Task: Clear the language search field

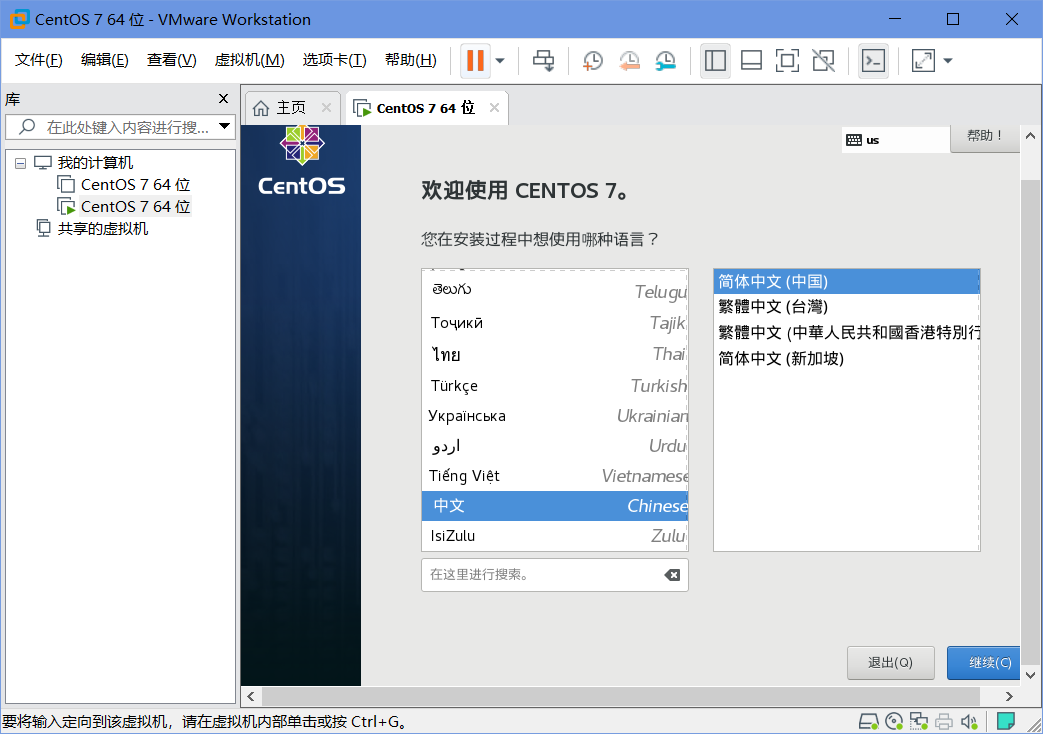Action: pyautogui.click(x=672, y=575)
